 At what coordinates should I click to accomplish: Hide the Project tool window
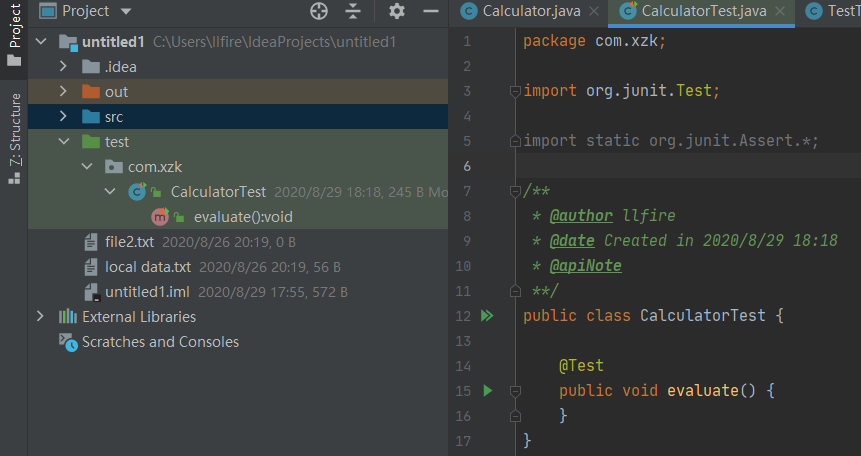pyautogui.click(x=431, y=11)
